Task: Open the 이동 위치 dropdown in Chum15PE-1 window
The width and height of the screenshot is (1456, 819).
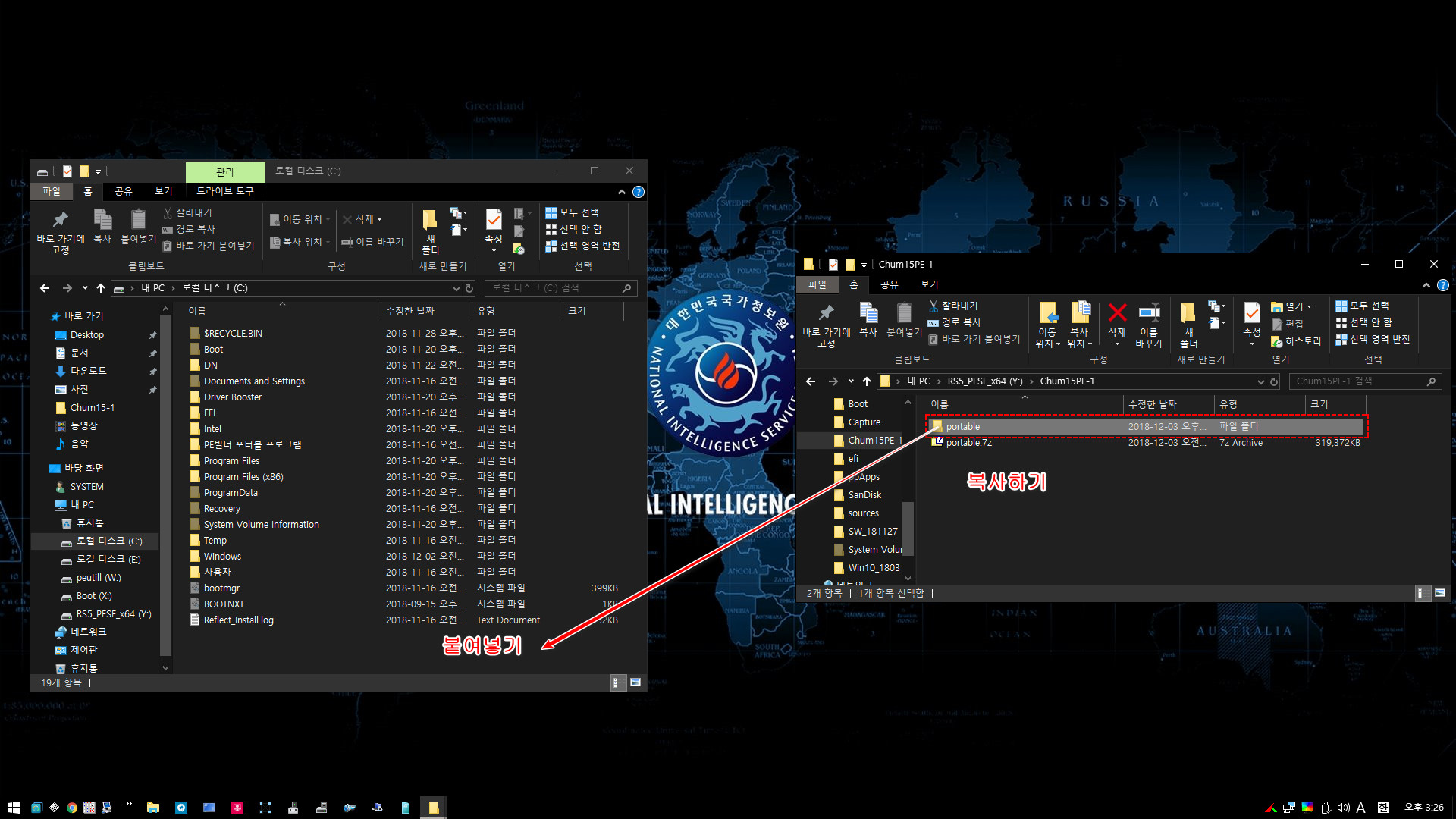Action: (x=1047, y=325)
